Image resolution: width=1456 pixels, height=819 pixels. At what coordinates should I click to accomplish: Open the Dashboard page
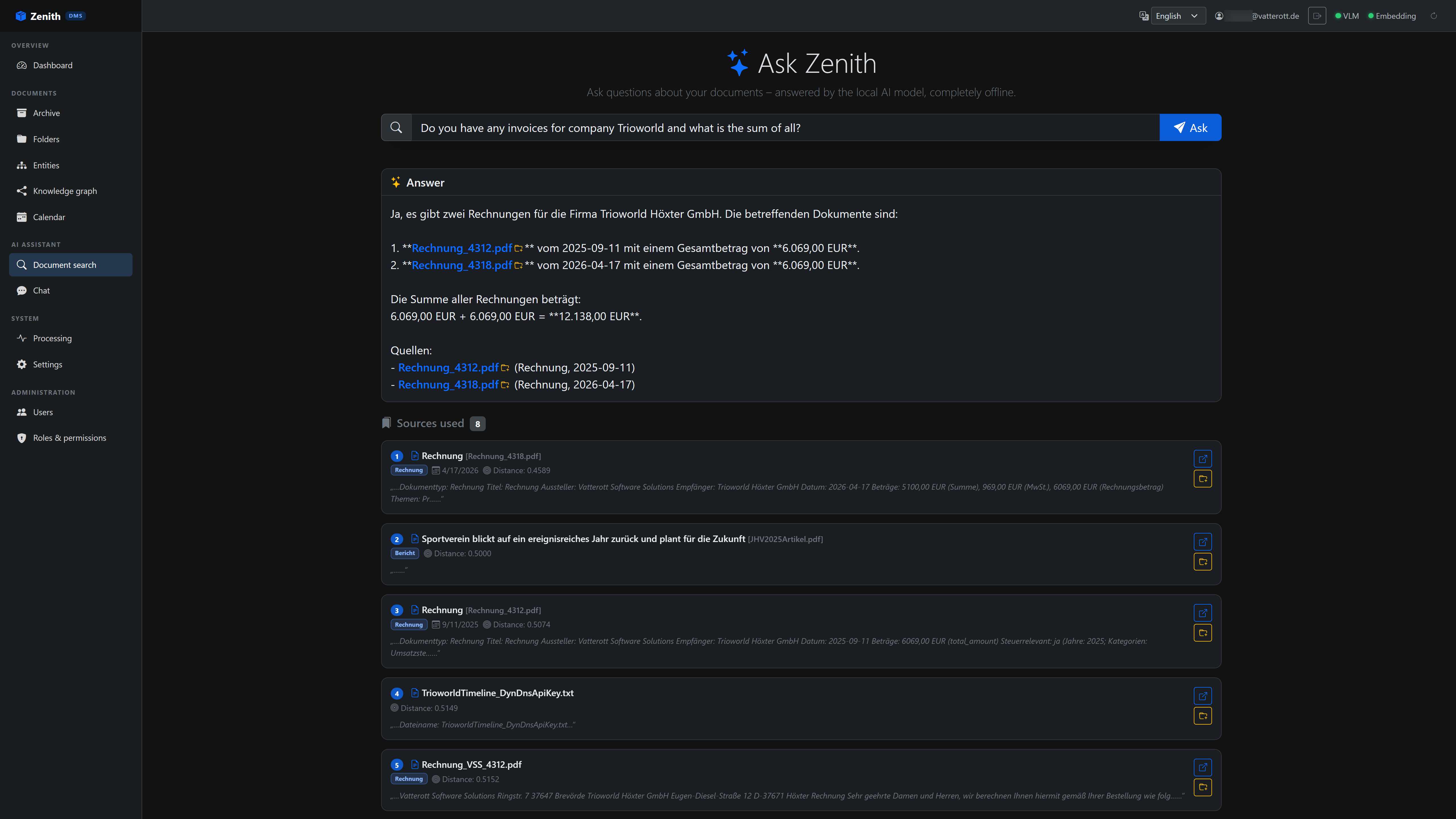[x=71, y=65]
